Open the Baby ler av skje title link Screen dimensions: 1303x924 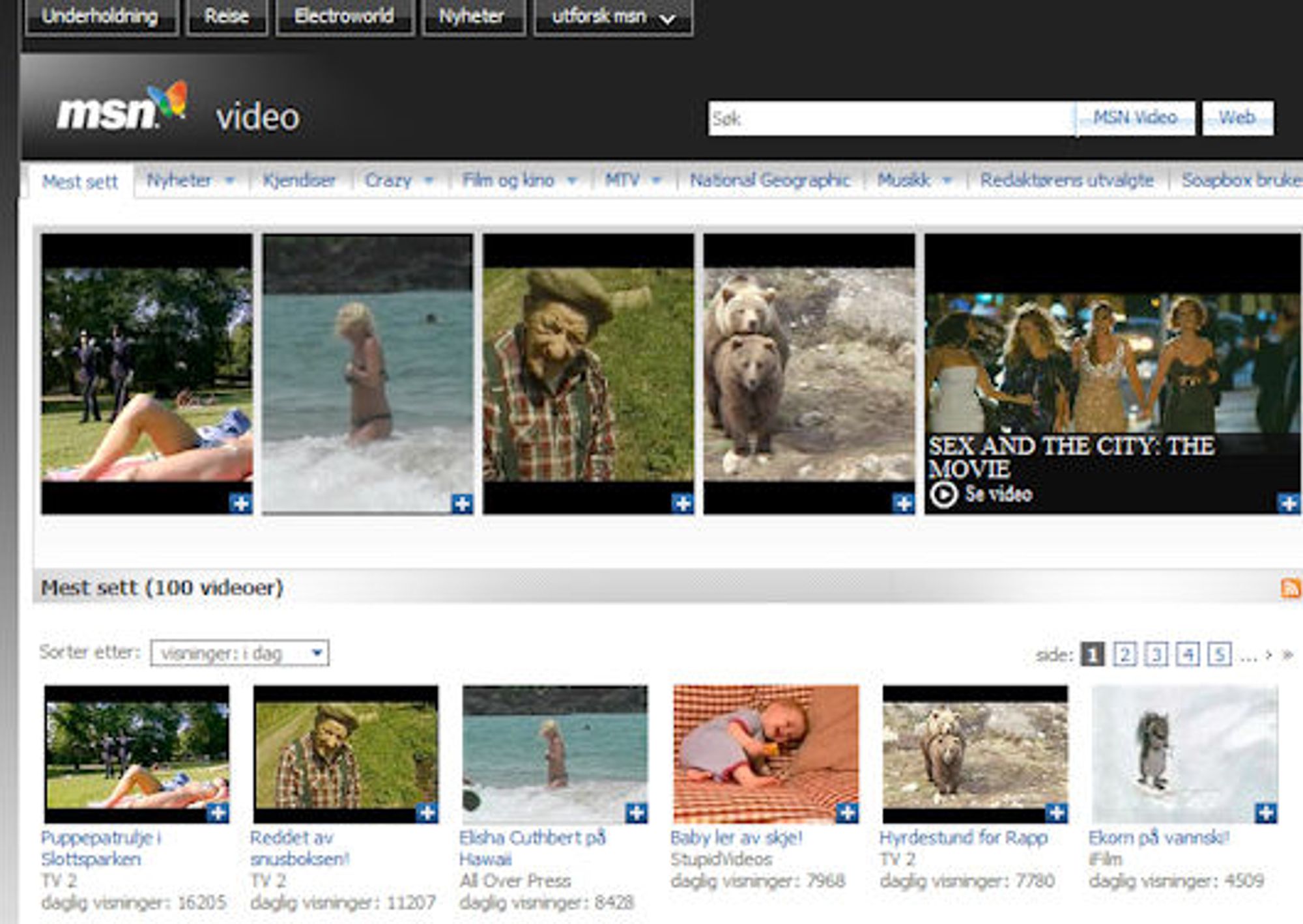[x=736, y=837]
